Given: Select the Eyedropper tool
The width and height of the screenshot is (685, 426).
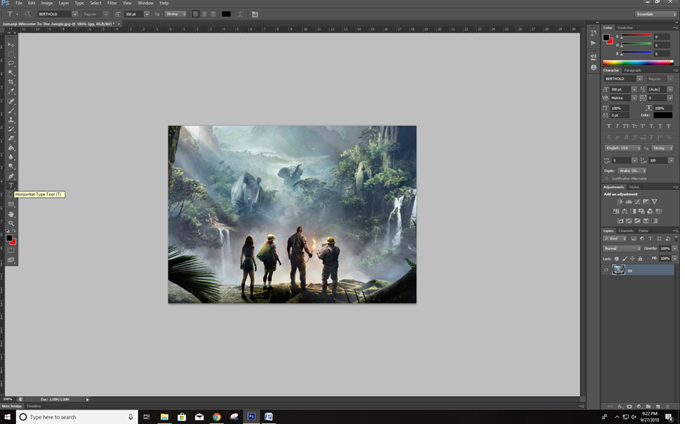Looking at the screenshot, I should 11,91.
